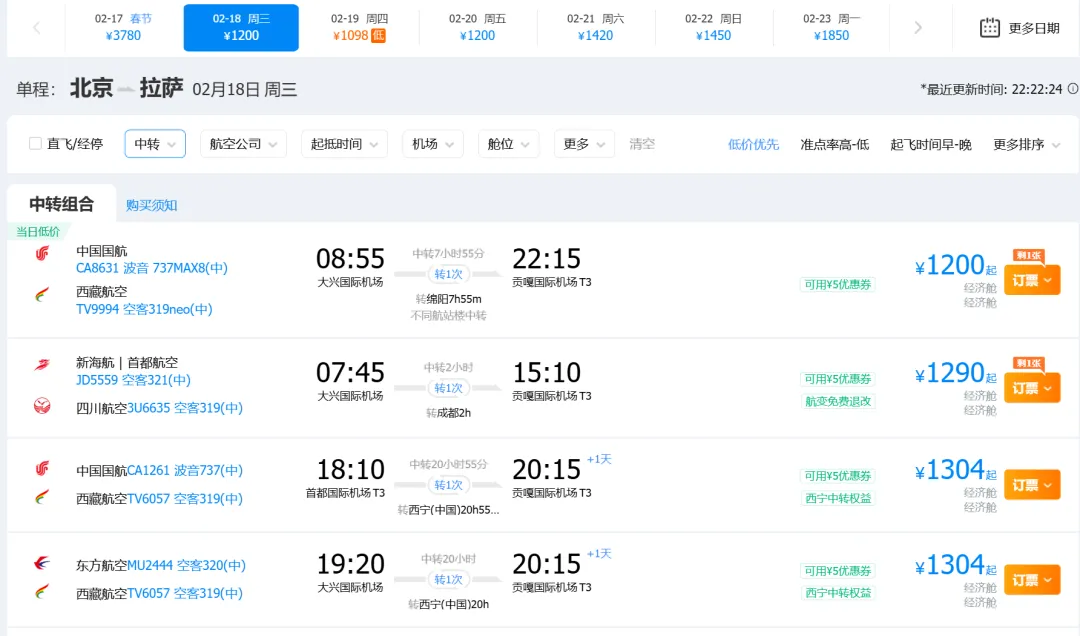Open the 航空公司 filter dropdown

pyautogui.click(x=243, y=143)
